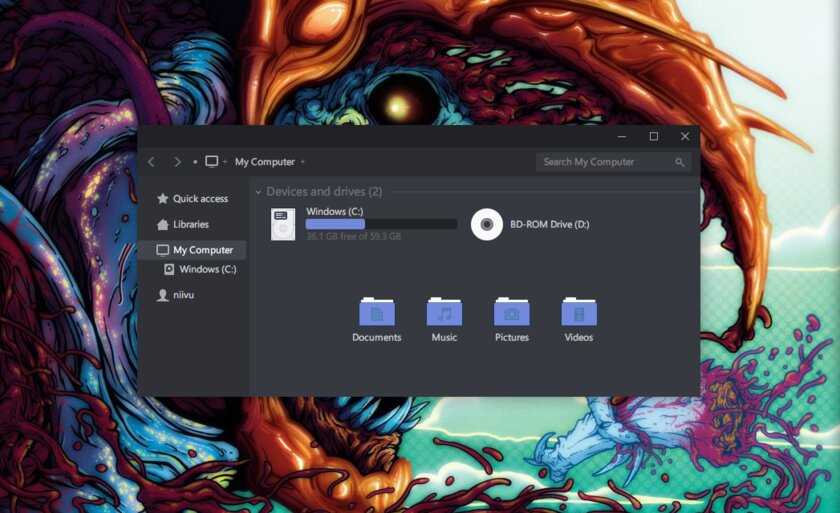Open dropdown arrow beside the computer icon
This screenshot has width=840, height=513.
point(225,162)
